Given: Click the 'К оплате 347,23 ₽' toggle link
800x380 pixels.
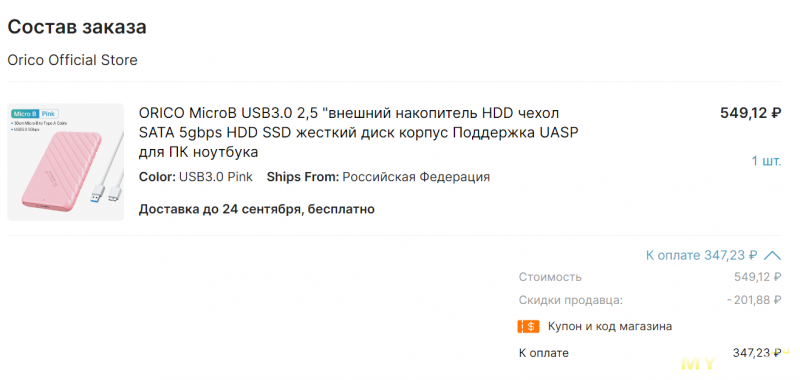Looking at the screenshot, I should click(702, 255).
